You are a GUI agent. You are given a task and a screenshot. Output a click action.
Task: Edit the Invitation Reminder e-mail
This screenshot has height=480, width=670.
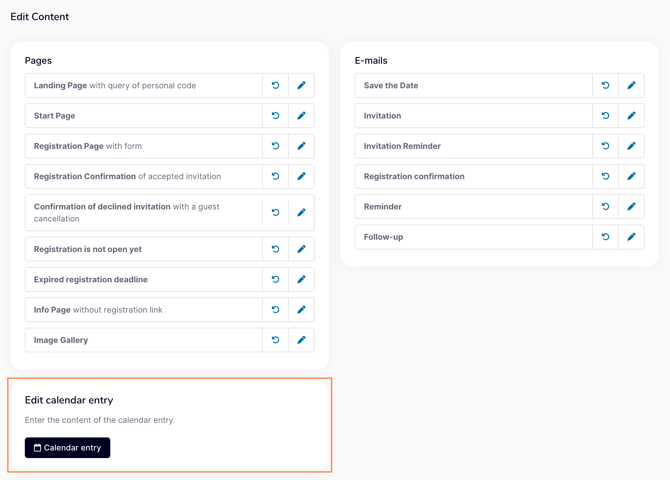631,146
